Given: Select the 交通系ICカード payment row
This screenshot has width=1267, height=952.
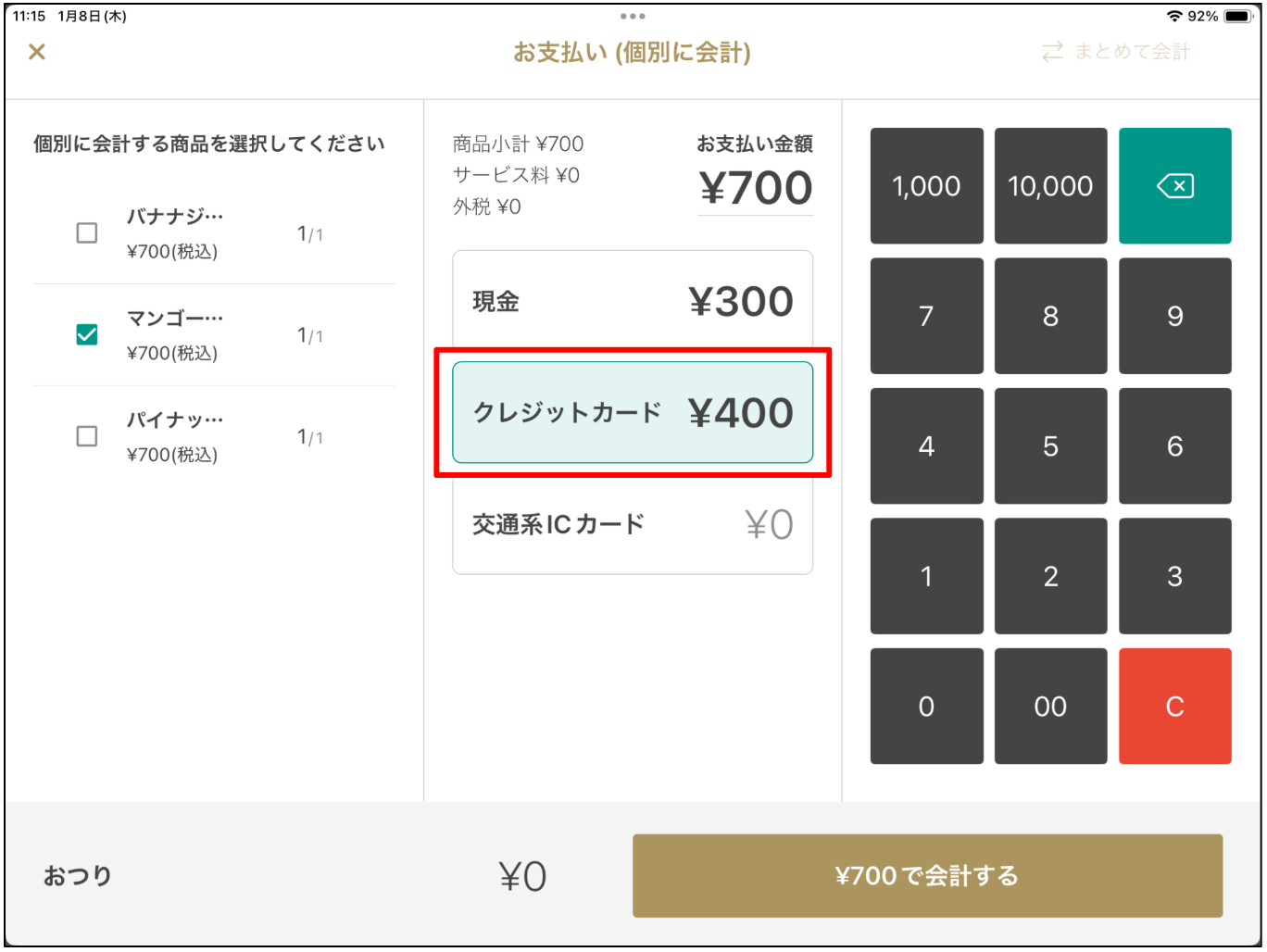Looking at the screenshot, I should (x=633, y=525).
